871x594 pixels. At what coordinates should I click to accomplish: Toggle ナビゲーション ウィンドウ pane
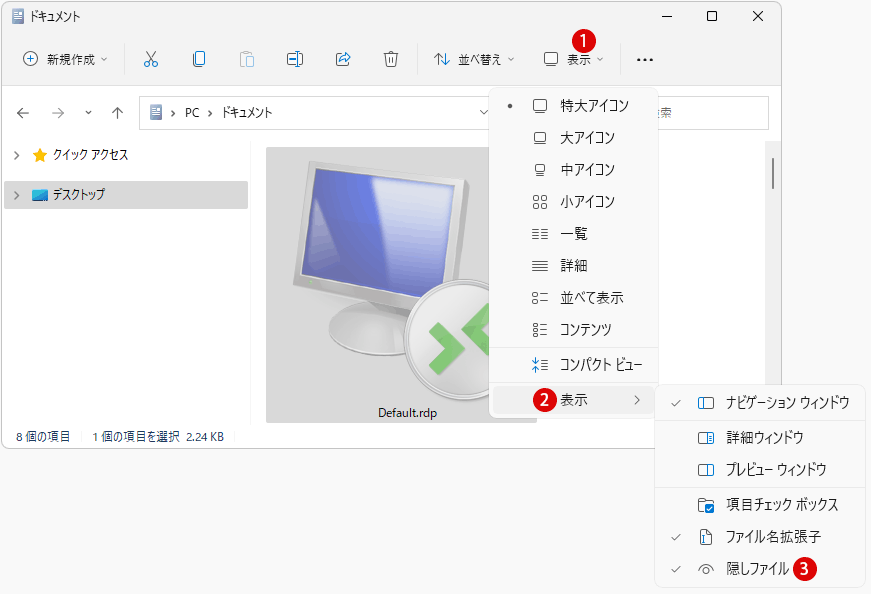[760, 403]
